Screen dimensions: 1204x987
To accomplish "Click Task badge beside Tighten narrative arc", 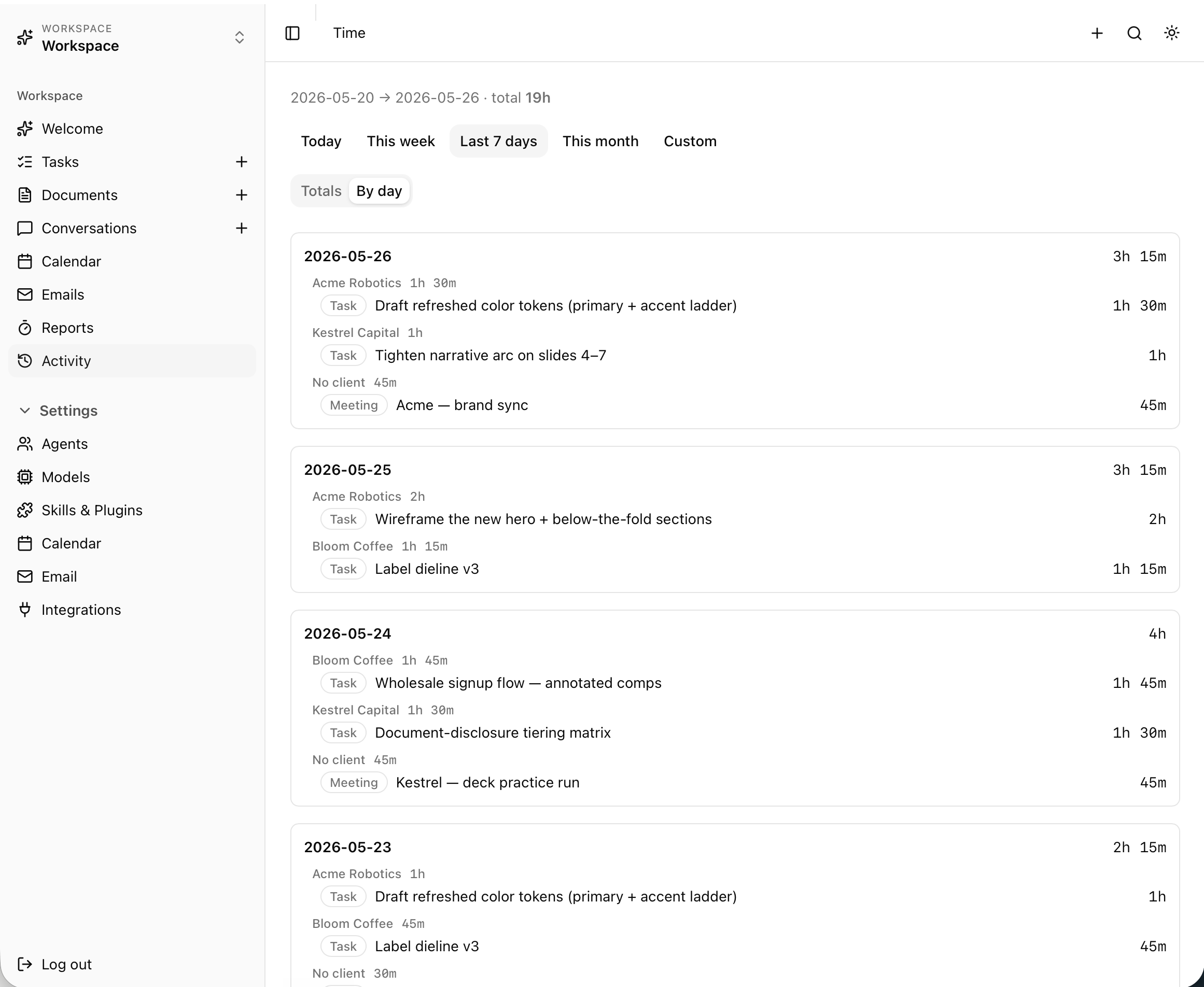I will [343, 355].
